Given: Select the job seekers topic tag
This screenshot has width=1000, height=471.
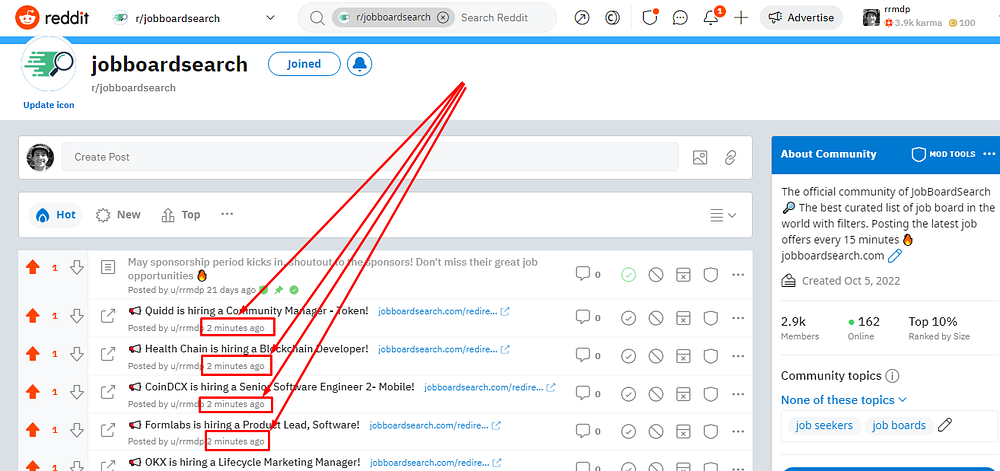Looking at the screenshot, I should pyautogui.click(x=824, y=425).
